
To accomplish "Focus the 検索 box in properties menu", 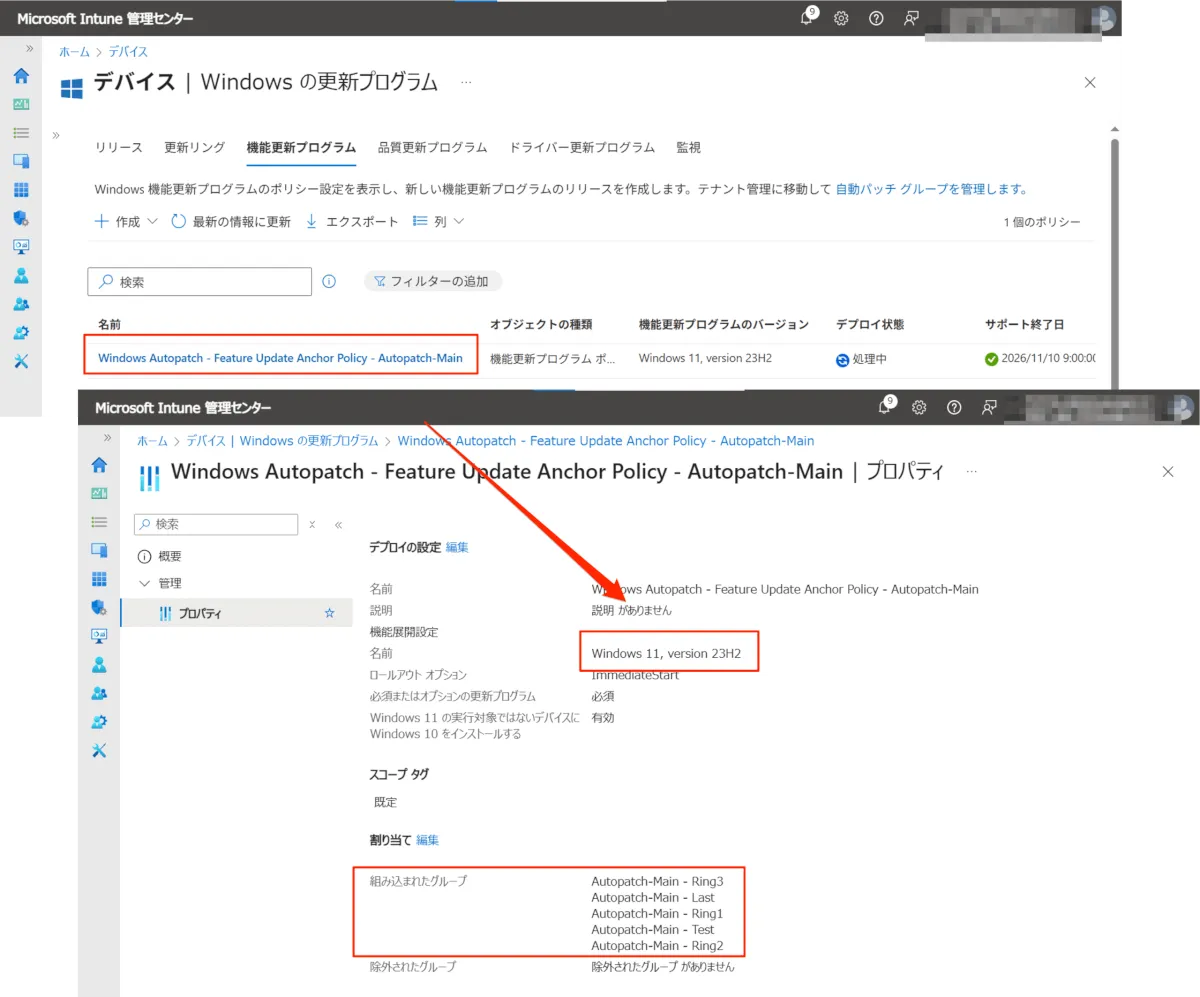I will pos(216,524).
